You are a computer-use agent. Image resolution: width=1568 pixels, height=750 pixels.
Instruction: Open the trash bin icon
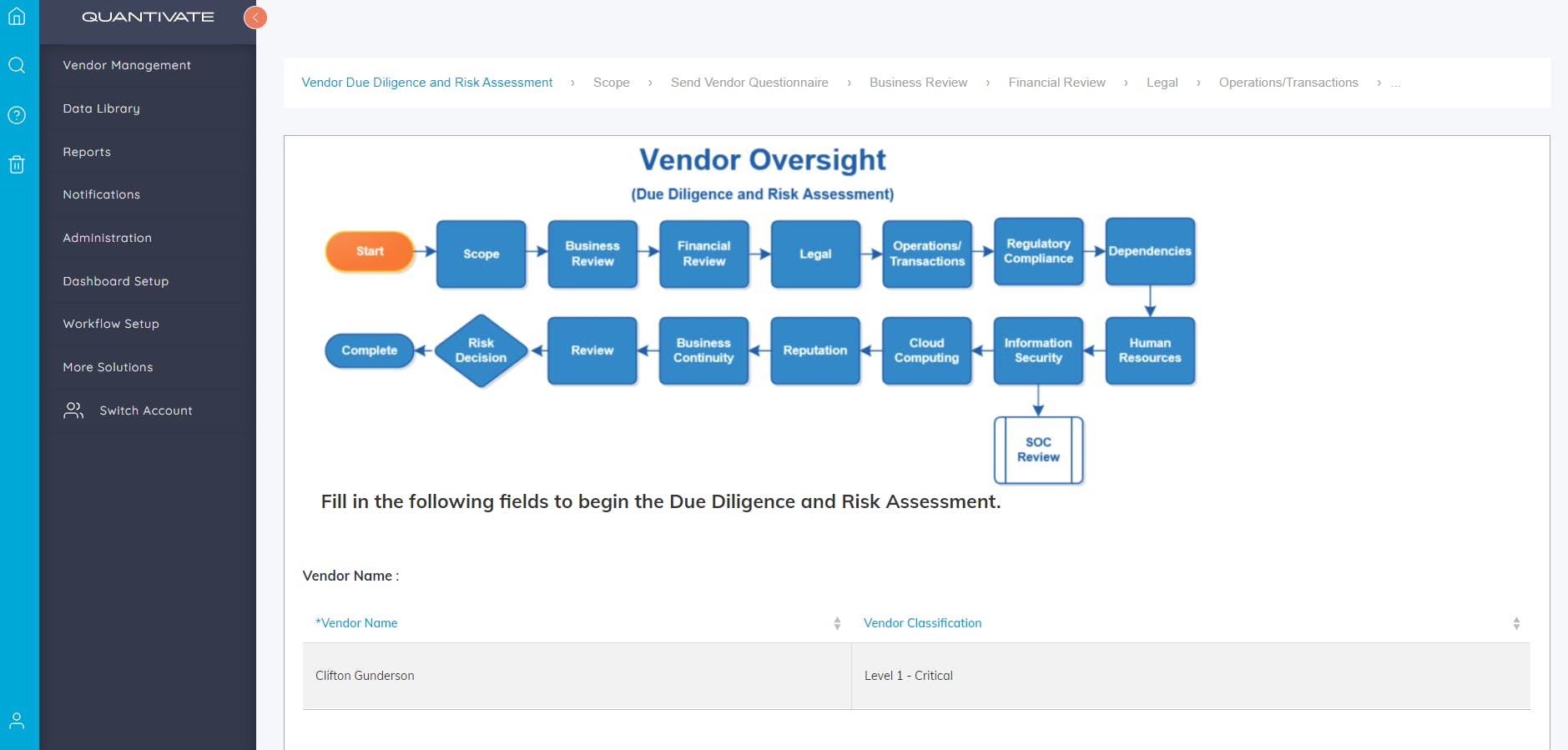point(17,164)
